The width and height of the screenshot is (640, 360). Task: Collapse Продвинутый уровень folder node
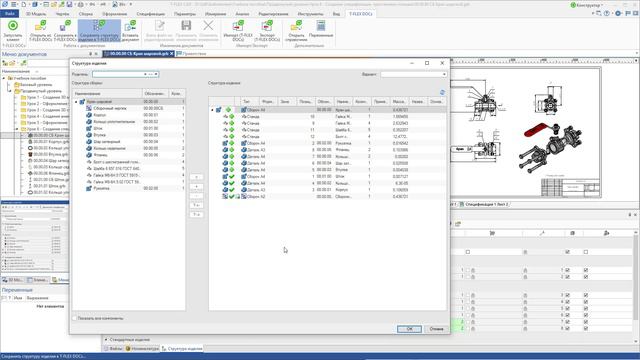(x=10, y=91)
